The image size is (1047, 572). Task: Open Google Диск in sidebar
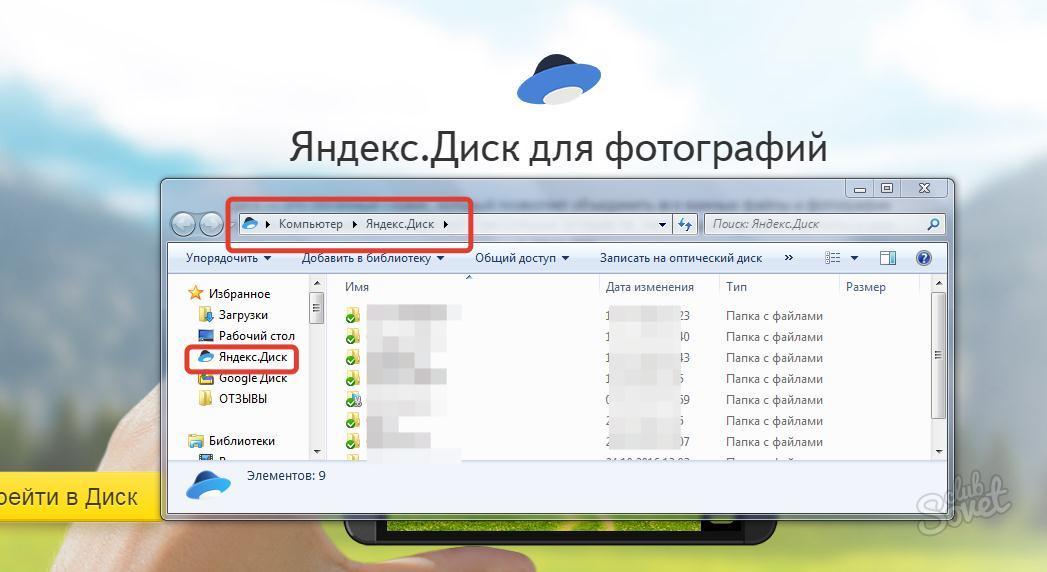click(252, 378)
